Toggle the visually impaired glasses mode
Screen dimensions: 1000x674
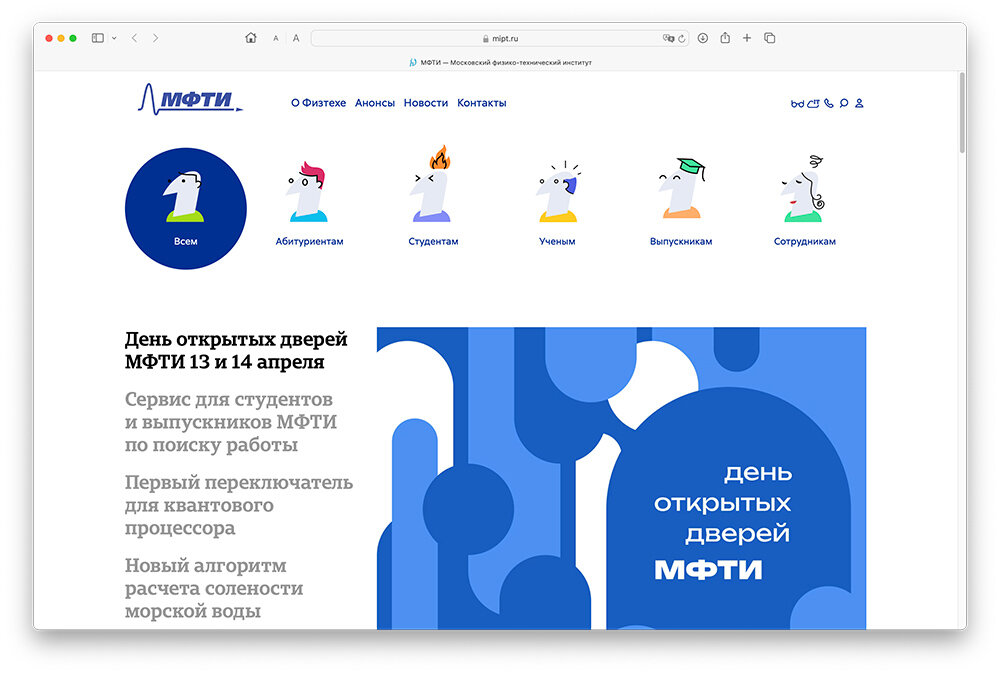(797, 103)
